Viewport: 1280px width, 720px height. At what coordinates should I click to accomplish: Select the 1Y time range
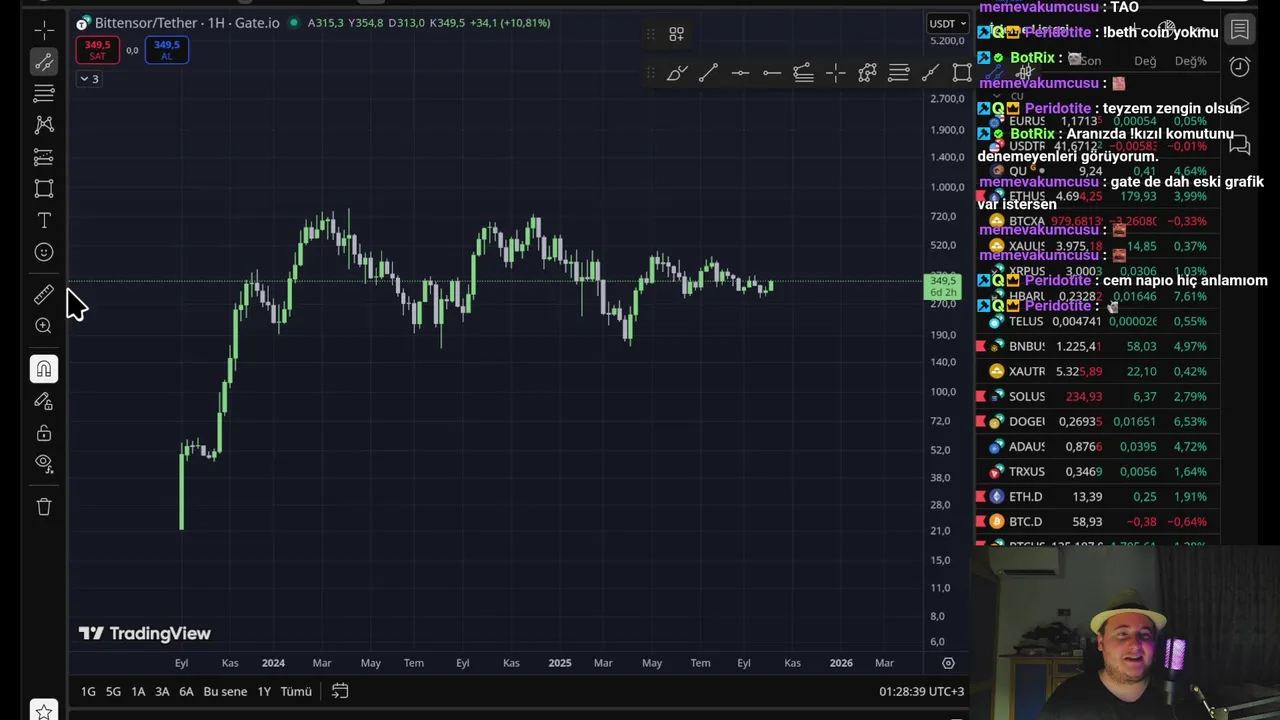[264, 691]
